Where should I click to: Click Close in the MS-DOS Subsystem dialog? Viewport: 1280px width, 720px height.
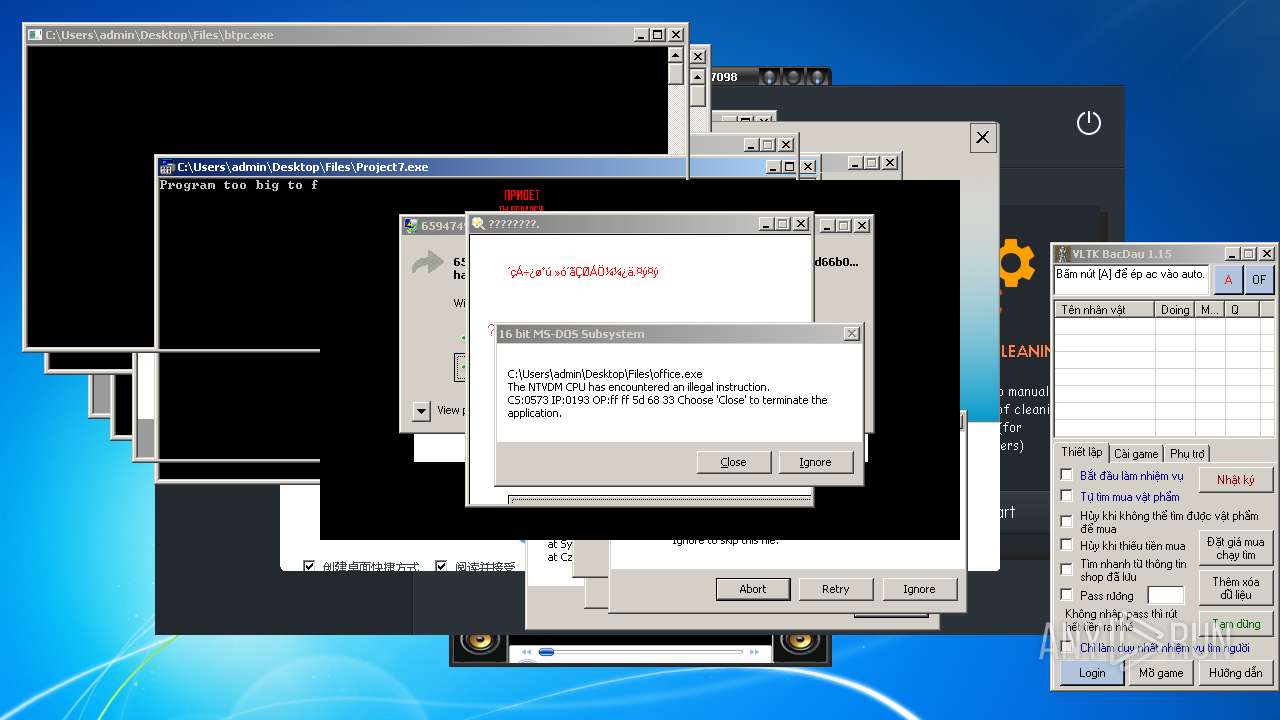733,462
